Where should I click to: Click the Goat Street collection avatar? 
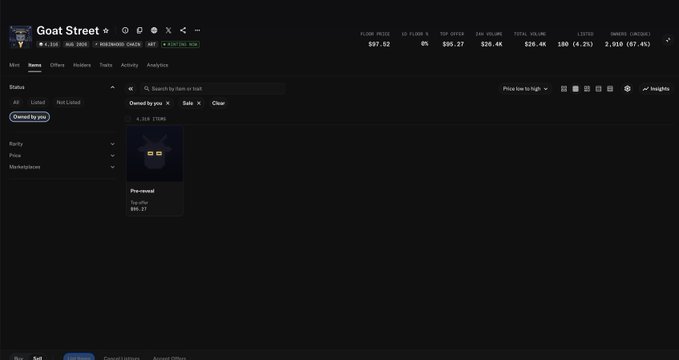tap(20, 37)
